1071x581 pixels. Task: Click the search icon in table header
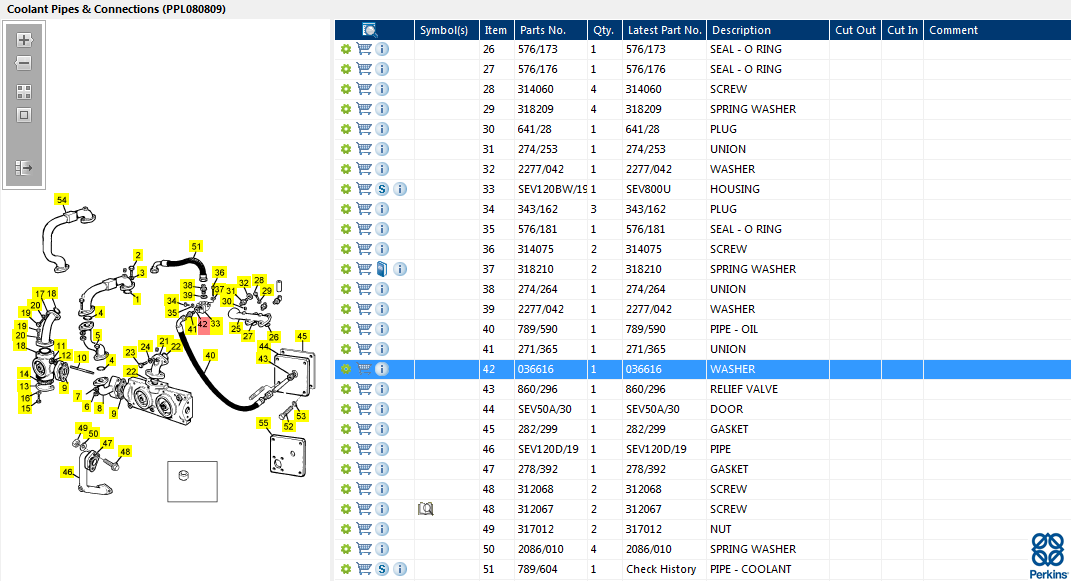[370, 30]
